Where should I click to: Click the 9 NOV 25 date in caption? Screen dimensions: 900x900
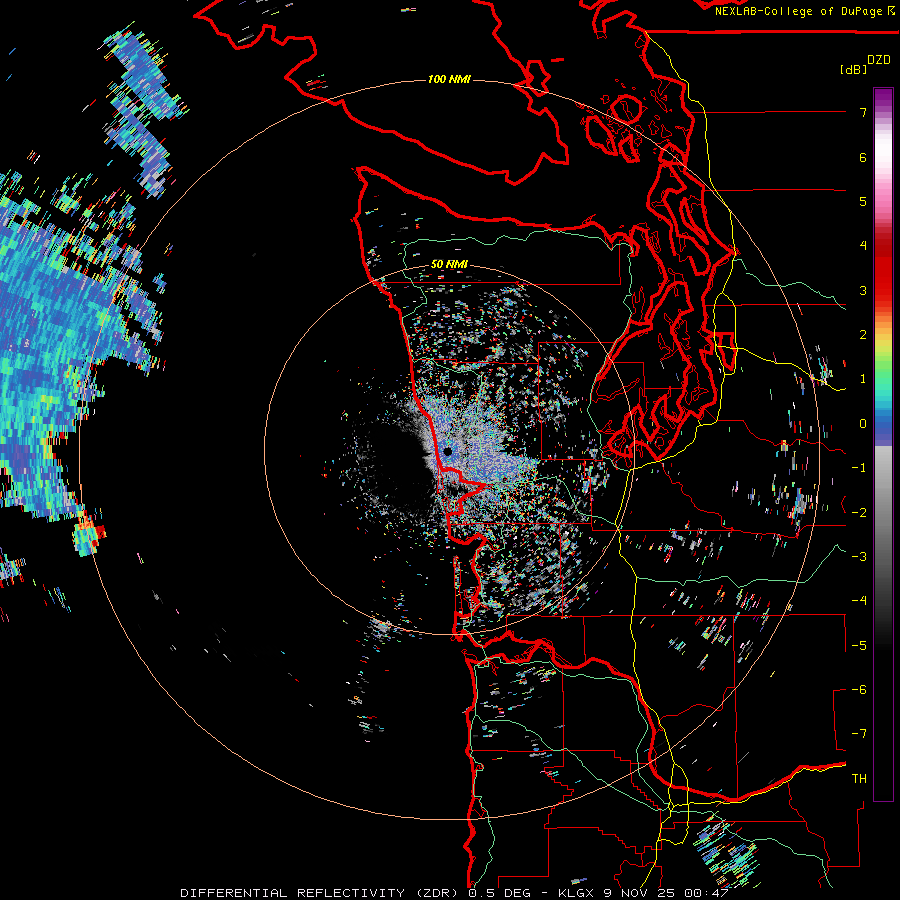click(639, 893)
